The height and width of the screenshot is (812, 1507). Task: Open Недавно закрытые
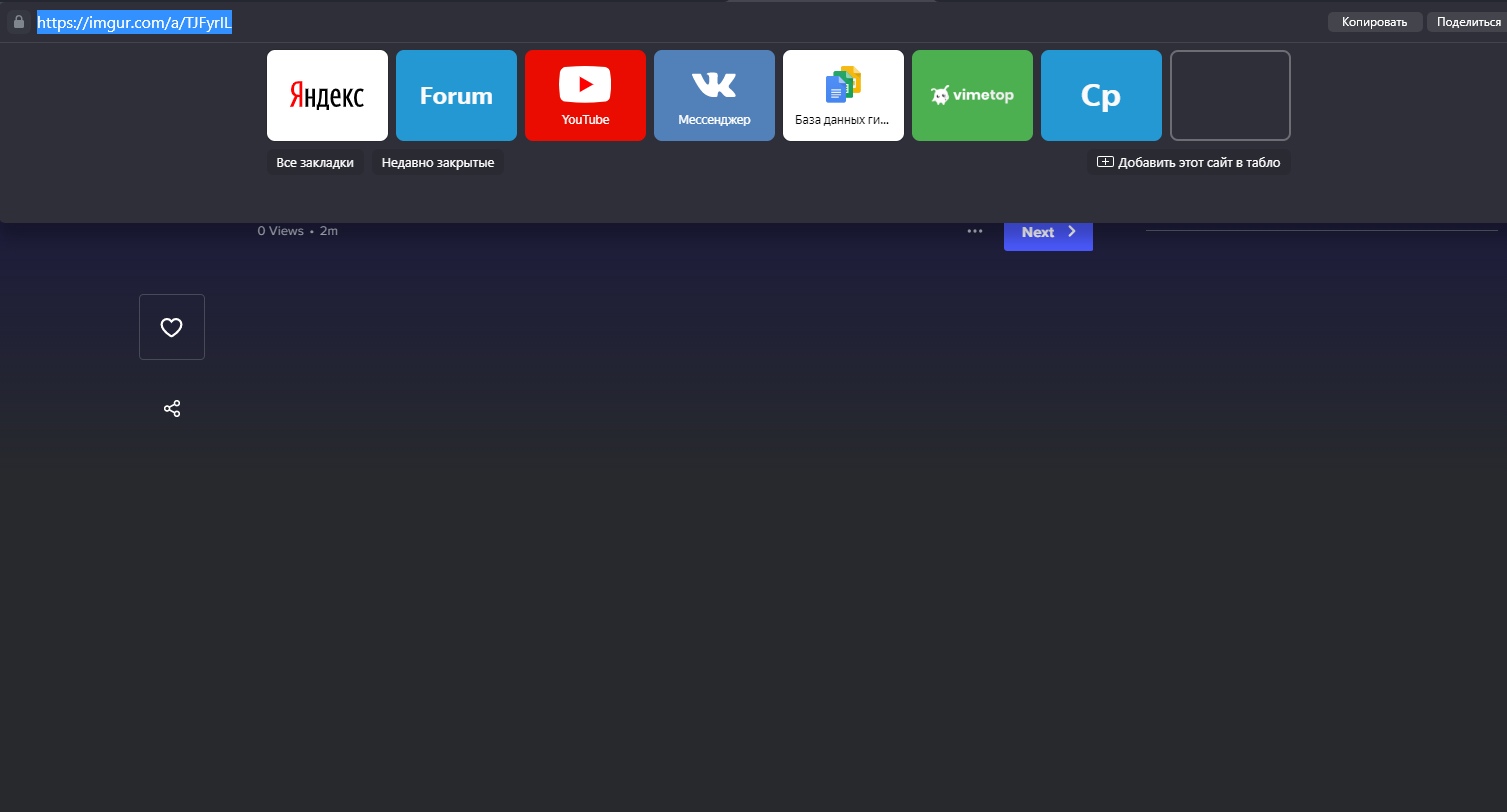coord(438,162)
